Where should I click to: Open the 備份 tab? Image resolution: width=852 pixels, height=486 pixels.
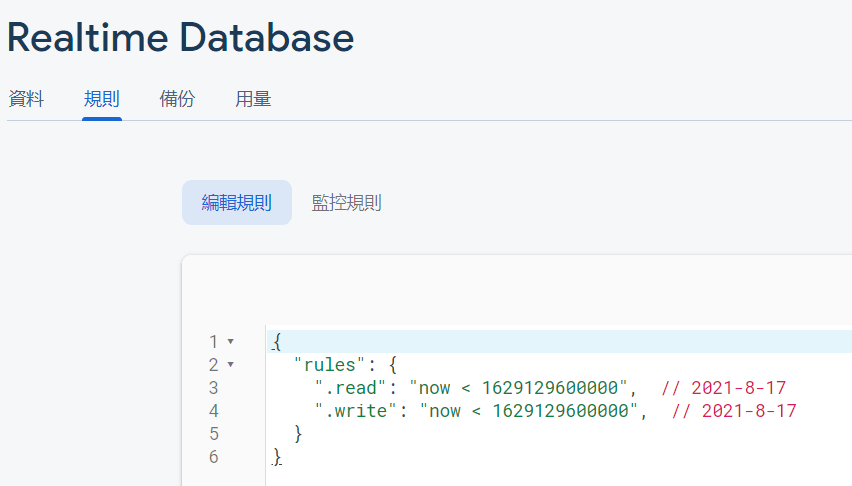pyautogui.click(x=177, y=99)
